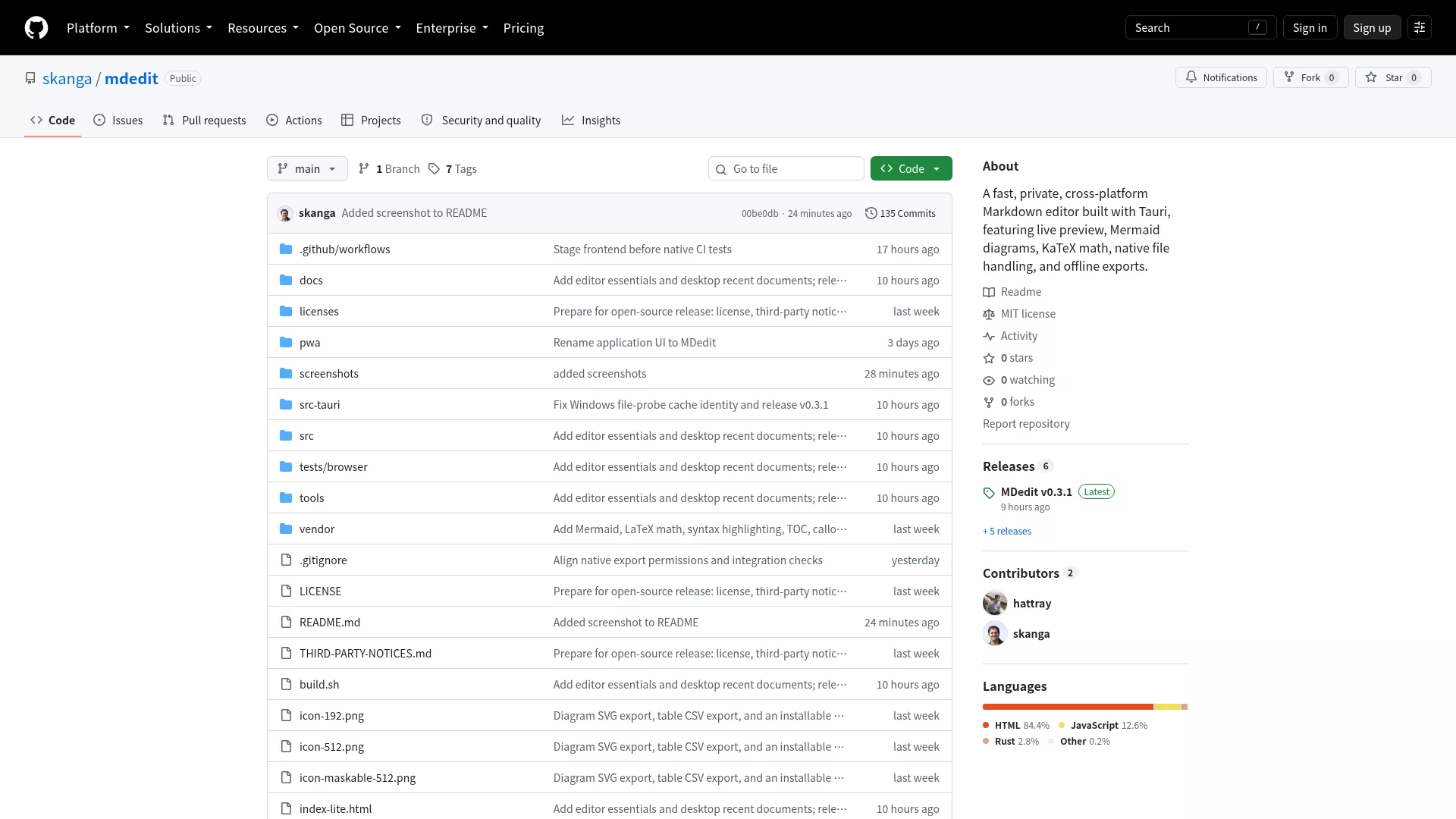The width and height of the screenshot is (1456, 819).
Task: Open the + 5 releases link
Action: click(1007, 532)
